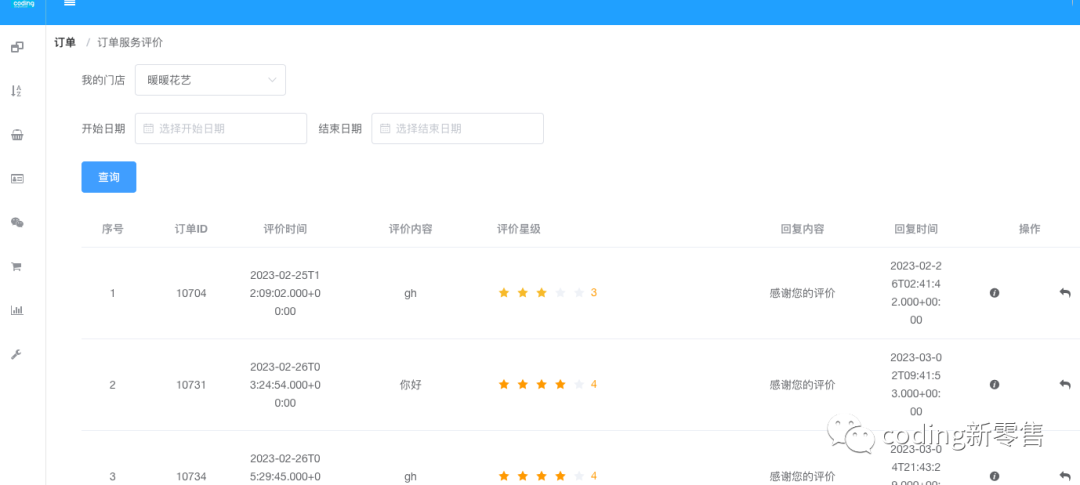Image resolution: width=1080 pixels, height=485 pixels.
Task: Click the chevron arrow of 暖暖花艺 selector
Action: pyautogui.click(x=271, y=80)
